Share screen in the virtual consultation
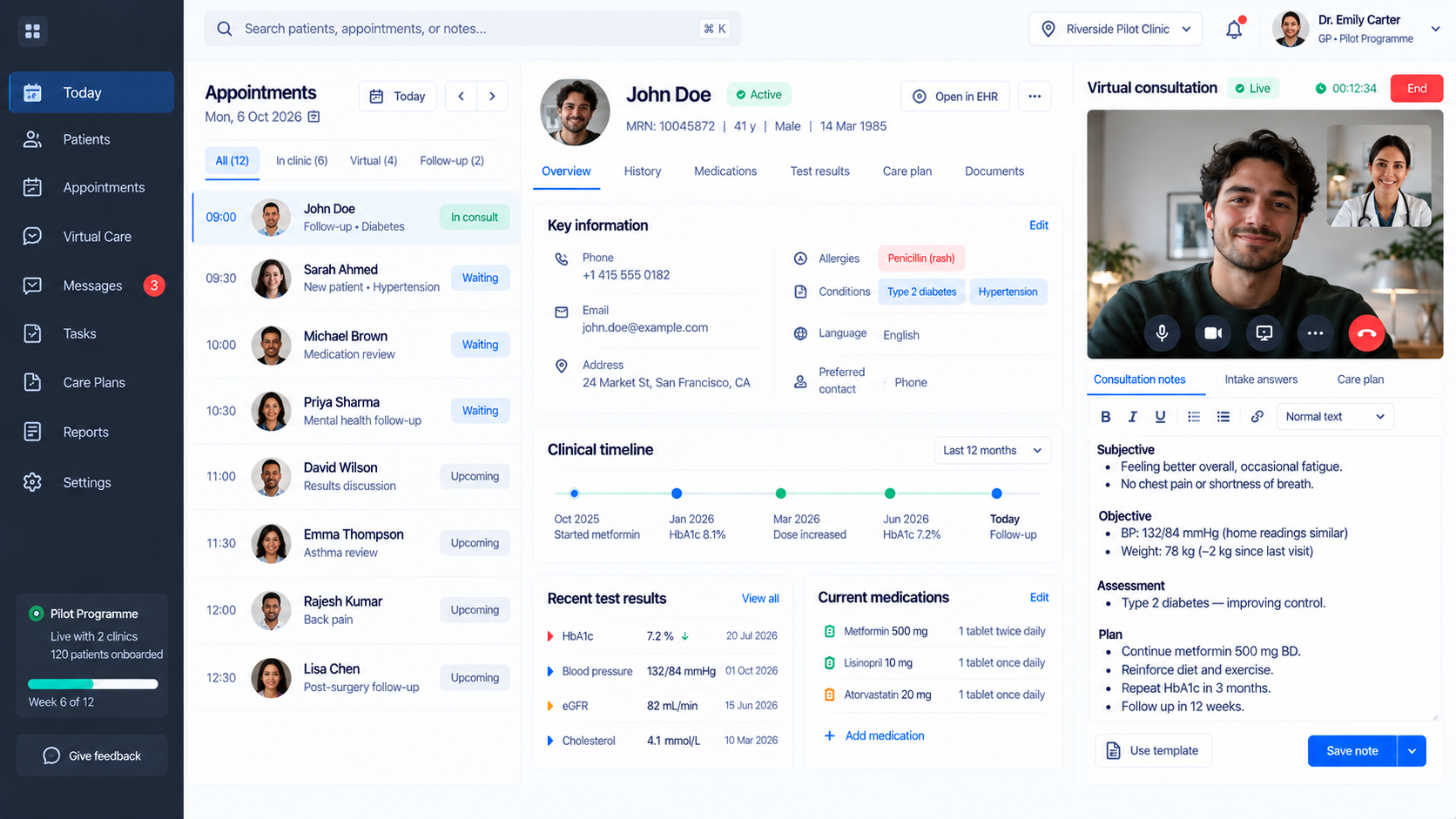1456x819 pixels. (1264, 333)
